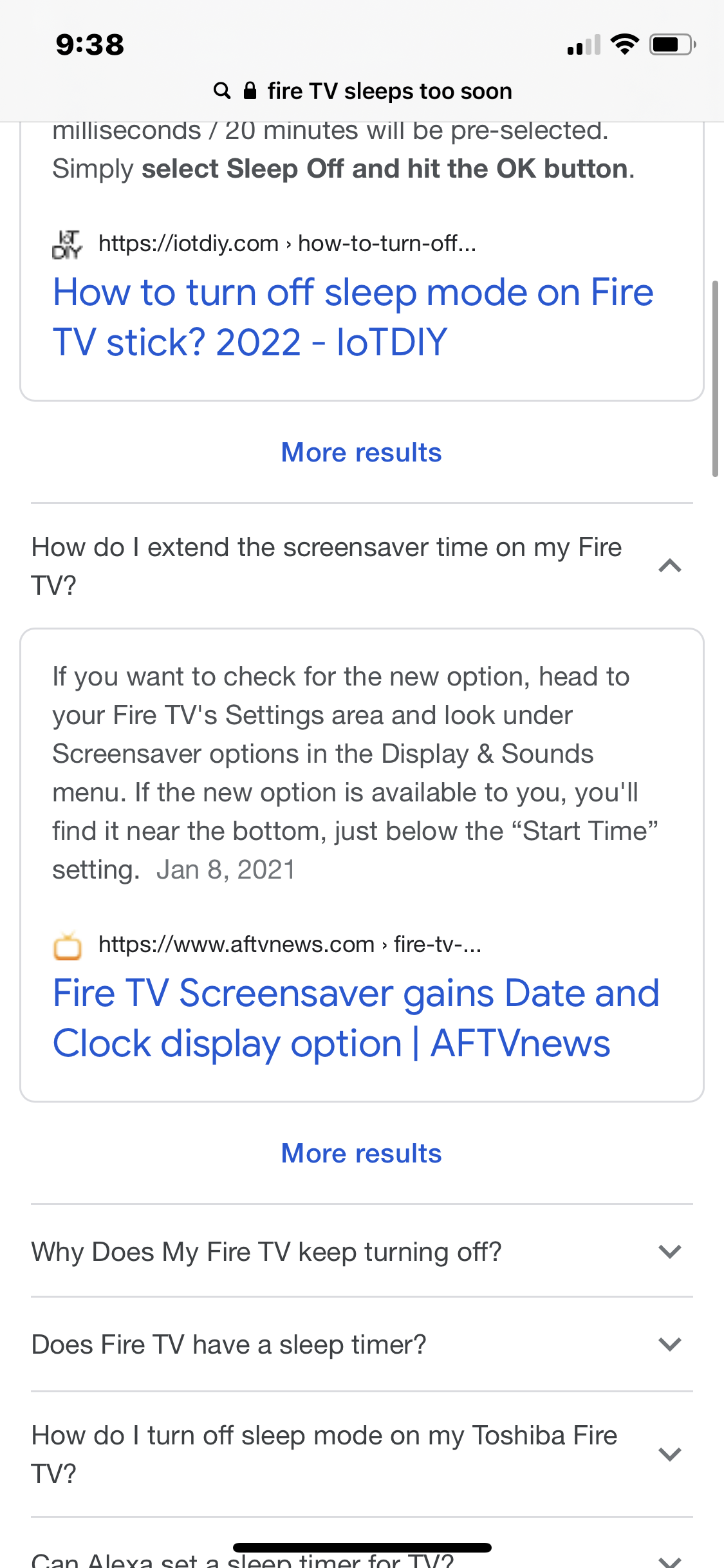Collapse the screensaver time question chevron
This screenshot has height=1568, width=724.
670,566
